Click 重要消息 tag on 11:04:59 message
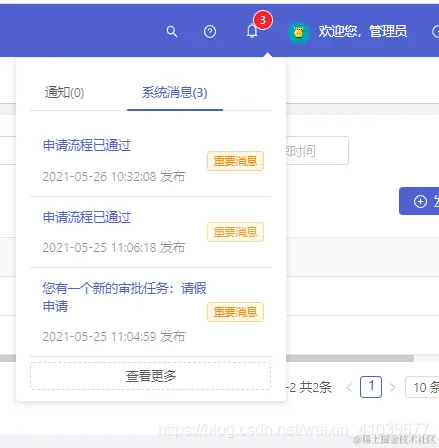The height and width of the screenshot is (448, 439). pos(235,312)
